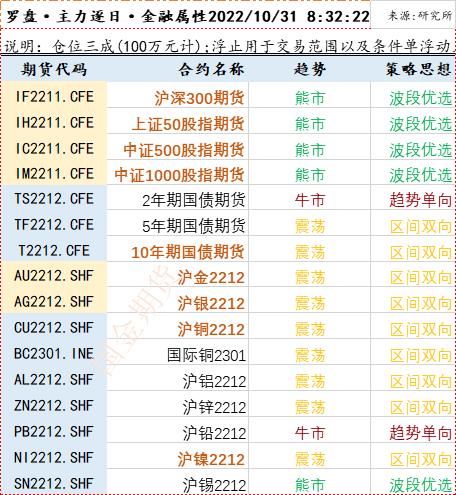Select contract name 沪银2212

211,303
